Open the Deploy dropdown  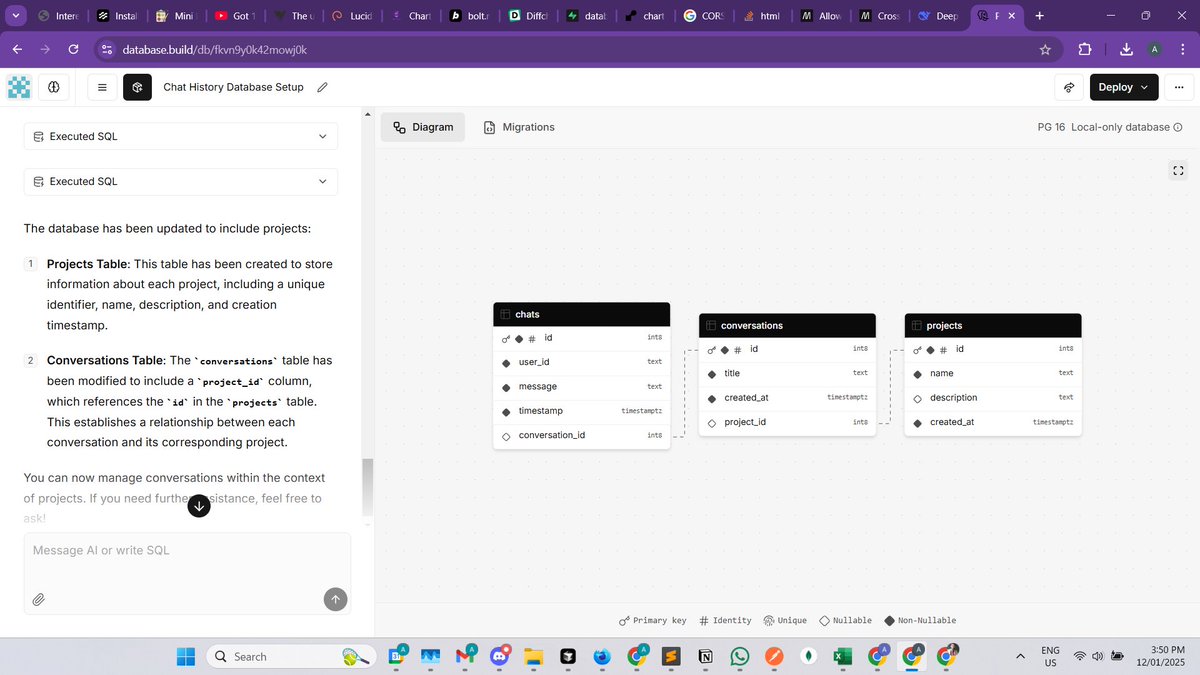point(1123,87)
